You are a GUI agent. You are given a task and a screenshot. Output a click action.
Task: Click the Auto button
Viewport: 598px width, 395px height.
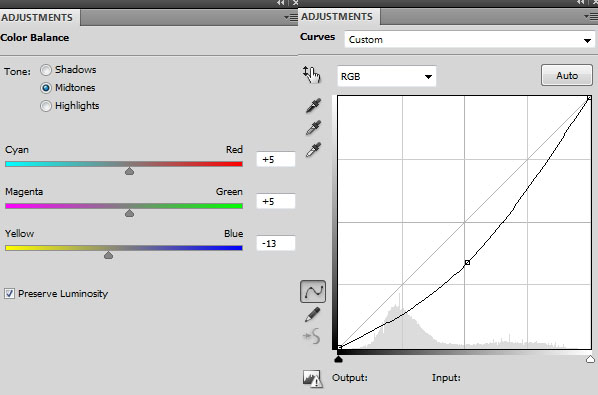[x=567, y=75]
